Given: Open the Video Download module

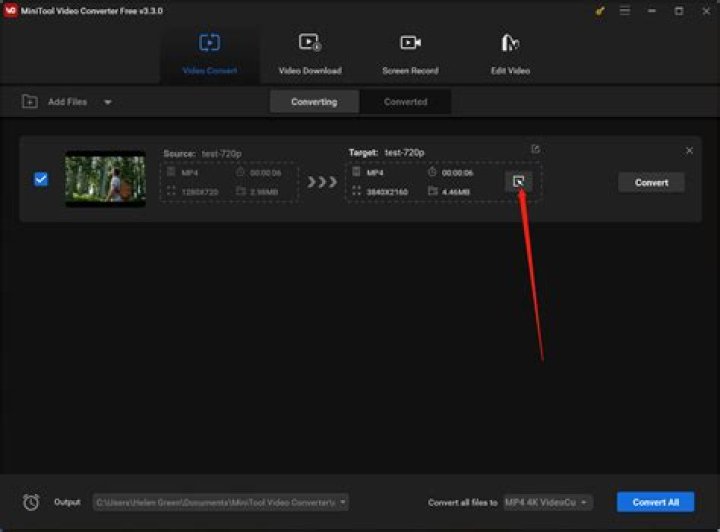Looking at the screenshot, I should point(309,54).
